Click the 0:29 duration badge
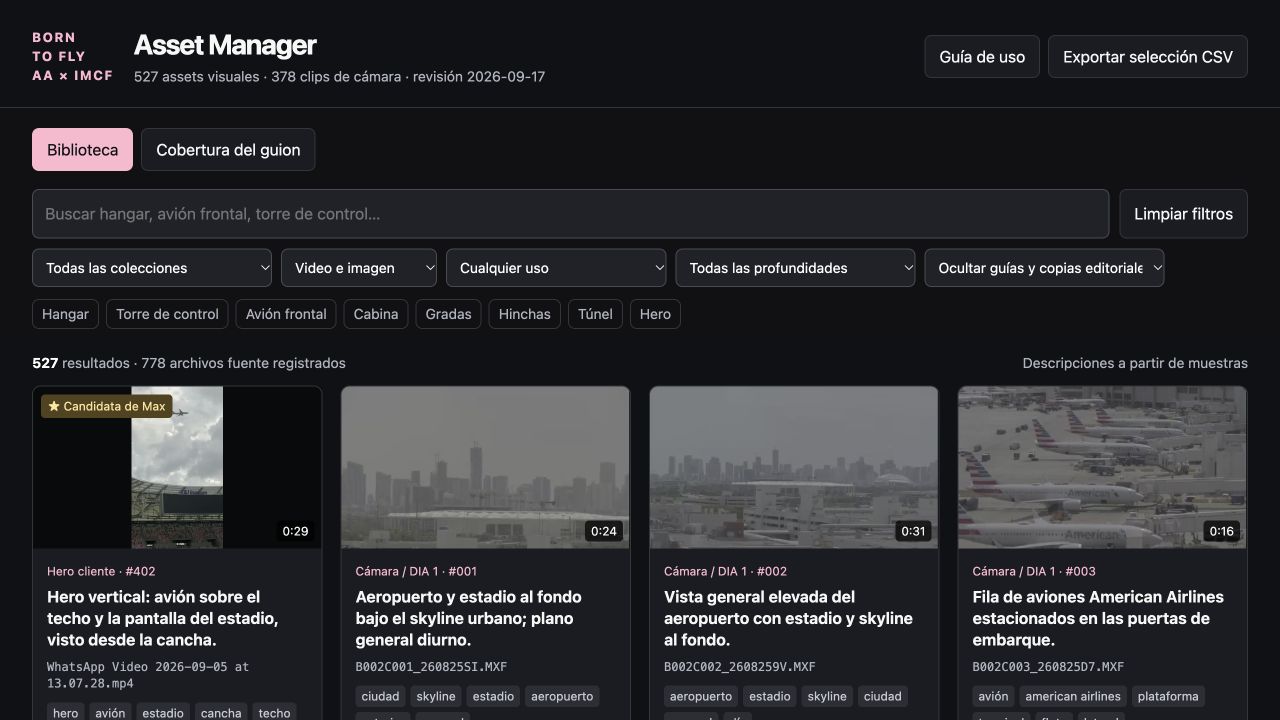Screen dimensions: 1280x720 point(295,531)
